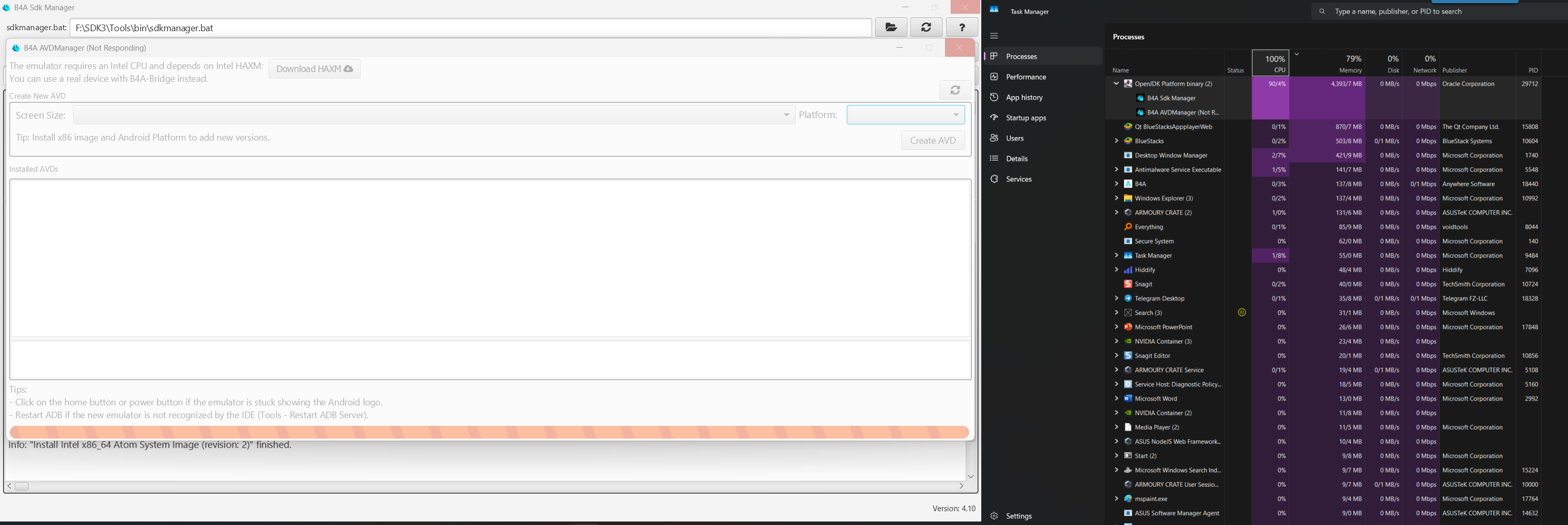Viewport: 1568px width, 525px height.
Task: Click the '4,393/7 MB' memory value for OpenJDK
Action: pyautogui.click(x=1346, y=84)
